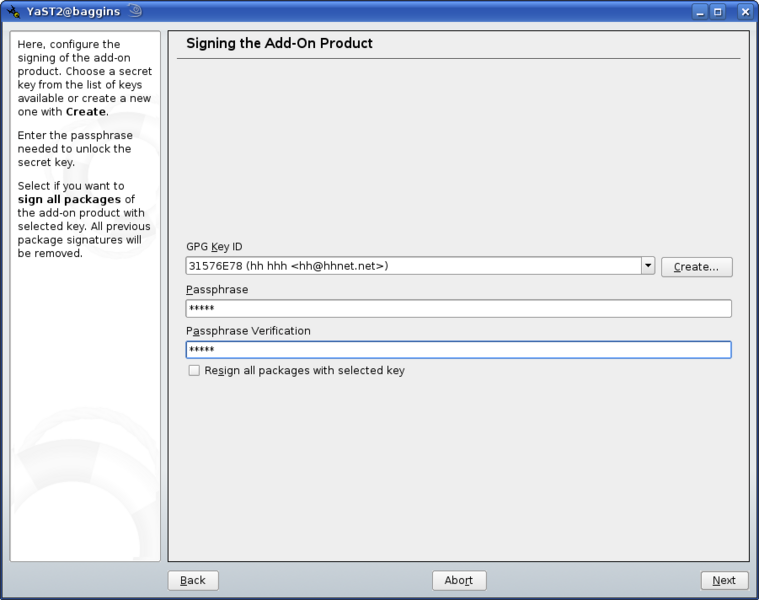Click the bold Create word in help text
Image resolution: width=759 pixels, height=600 pixels.
point(85,112)
